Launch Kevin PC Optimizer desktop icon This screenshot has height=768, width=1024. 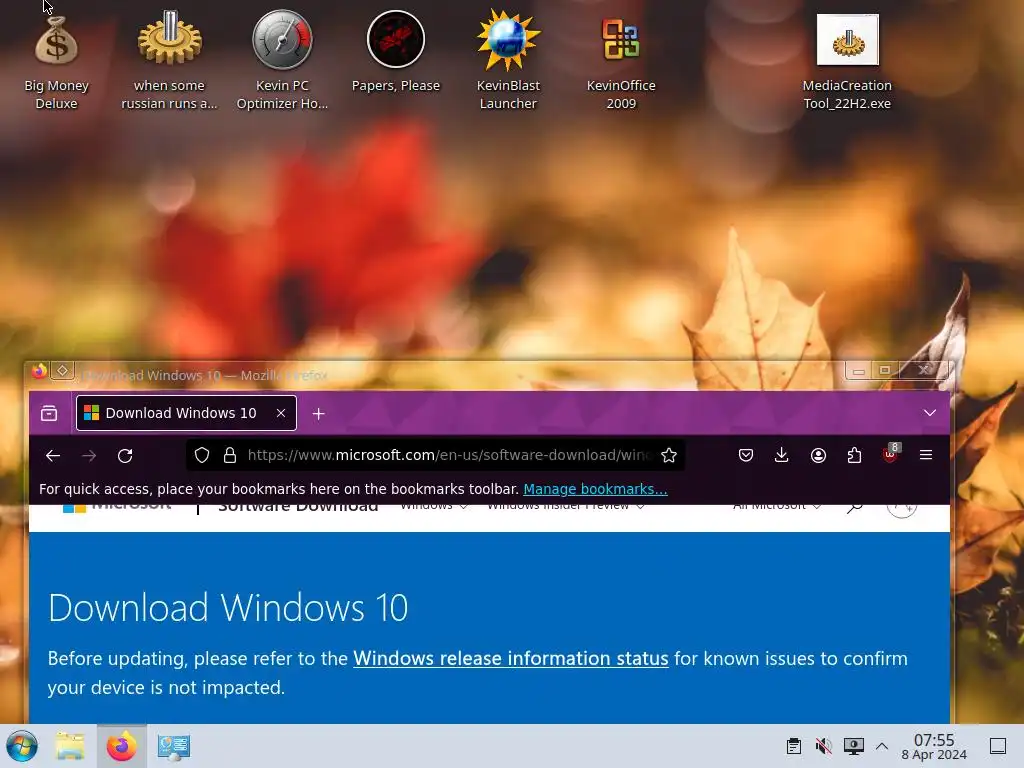[282, 61]
